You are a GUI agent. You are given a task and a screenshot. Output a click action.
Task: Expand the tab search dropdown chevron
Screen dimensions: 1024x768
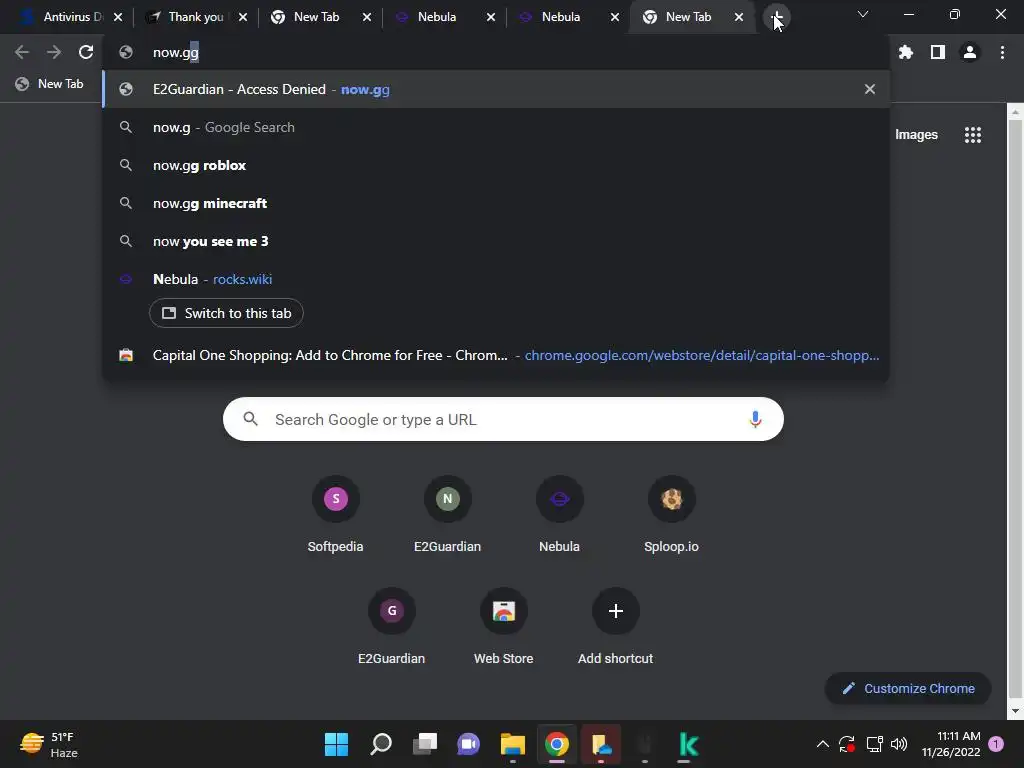[x=863, y=14]
